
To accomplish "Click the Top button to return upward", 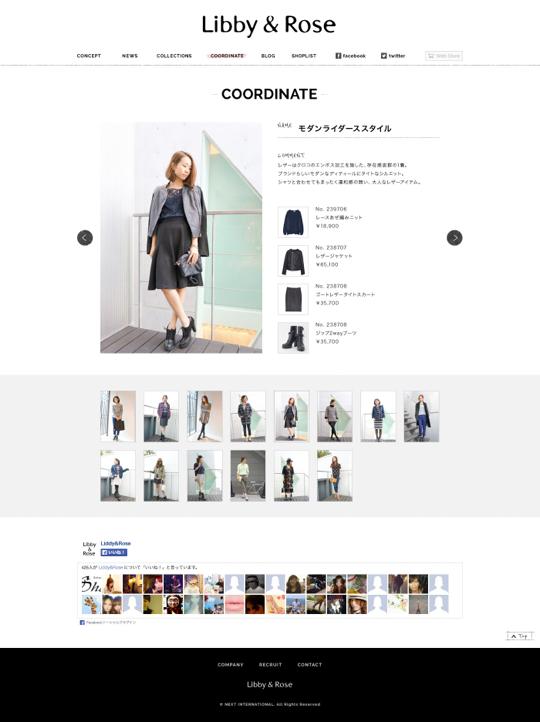I will [520, 636].
